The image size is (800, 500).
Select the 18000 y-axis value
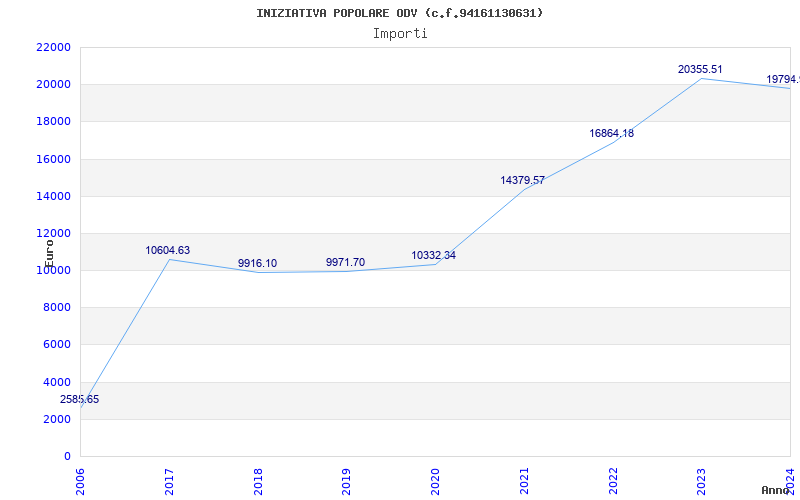coord(54,121)
